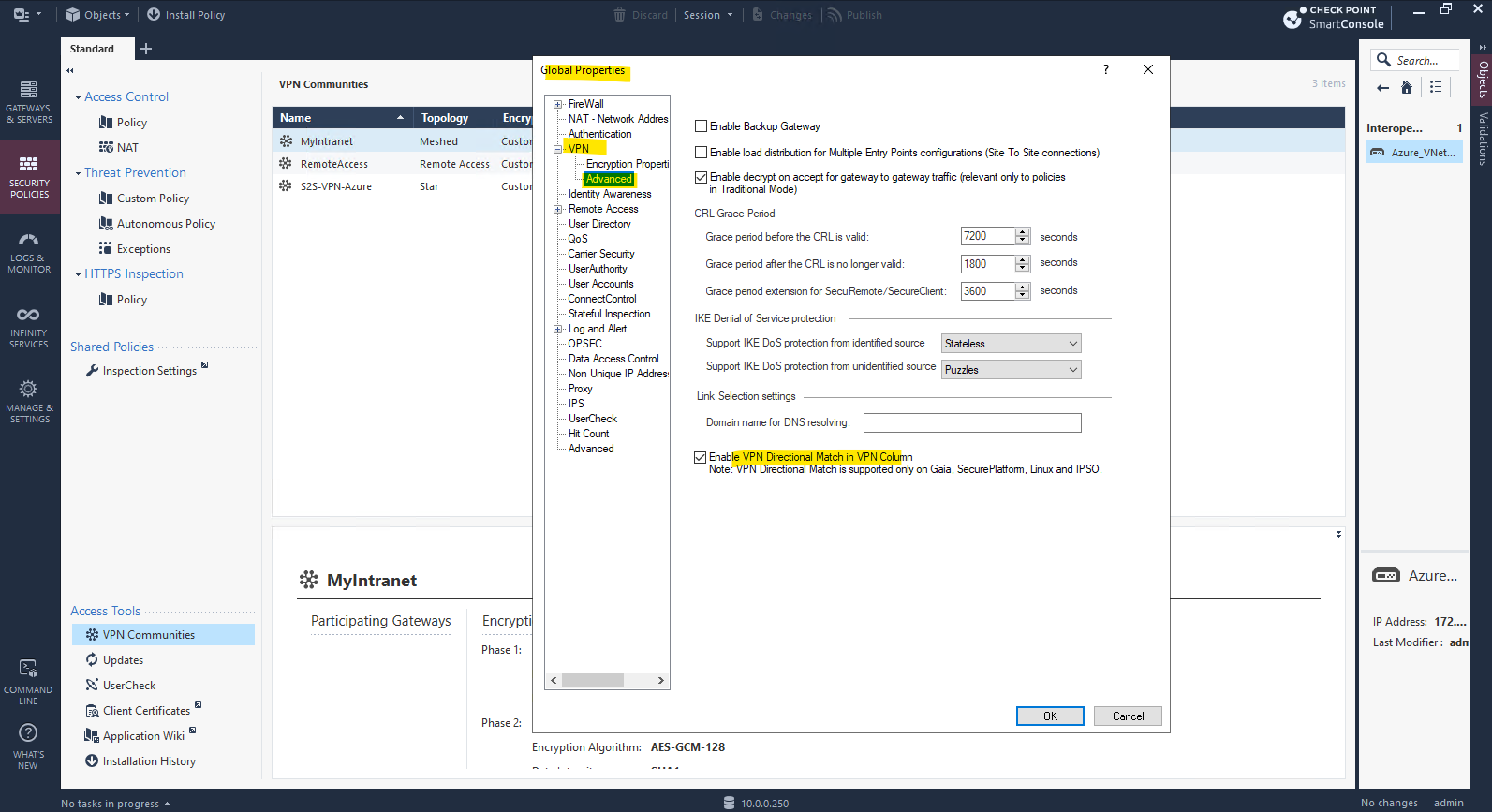Click the Install Policy icon

point(154,15)
